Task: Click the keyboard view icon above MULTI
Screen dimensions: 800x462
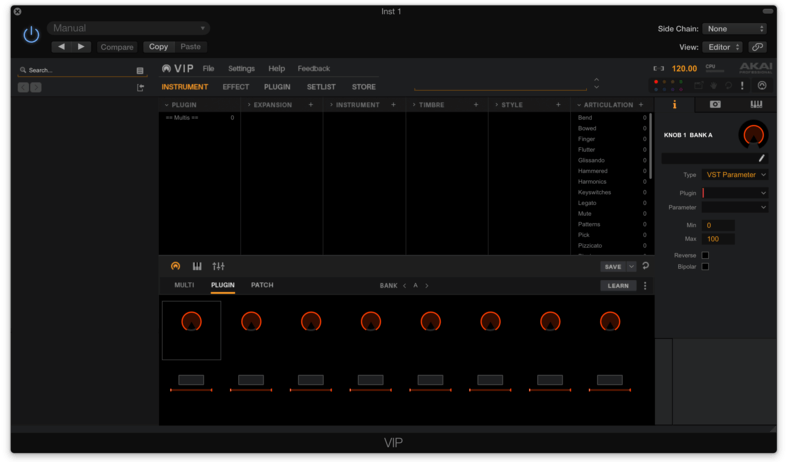Action: pos(197,266)
